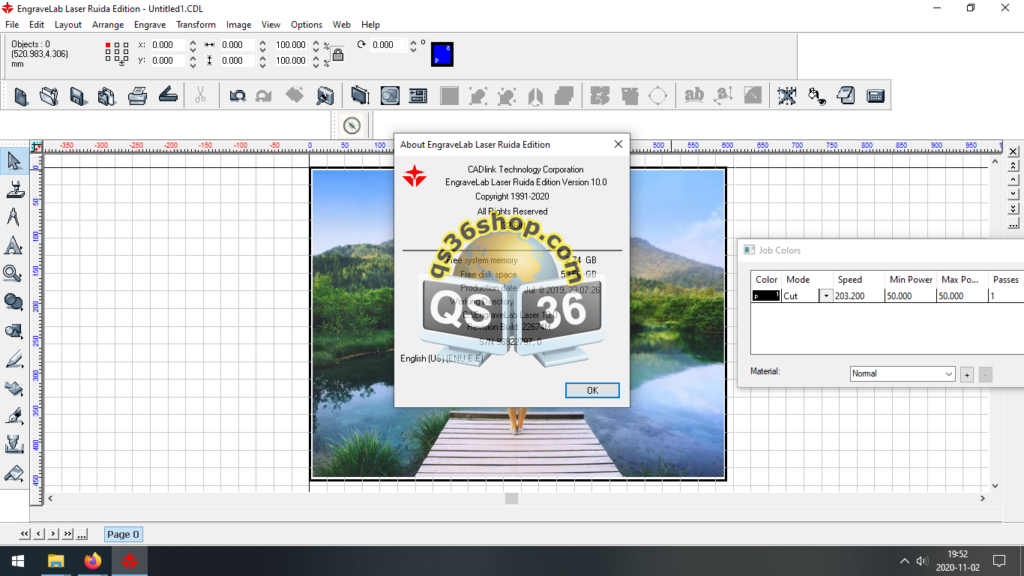This screenshot has height=576, width=1024.
Task: Click the Undo toolbar icon
Action: [x=237, y=96]
